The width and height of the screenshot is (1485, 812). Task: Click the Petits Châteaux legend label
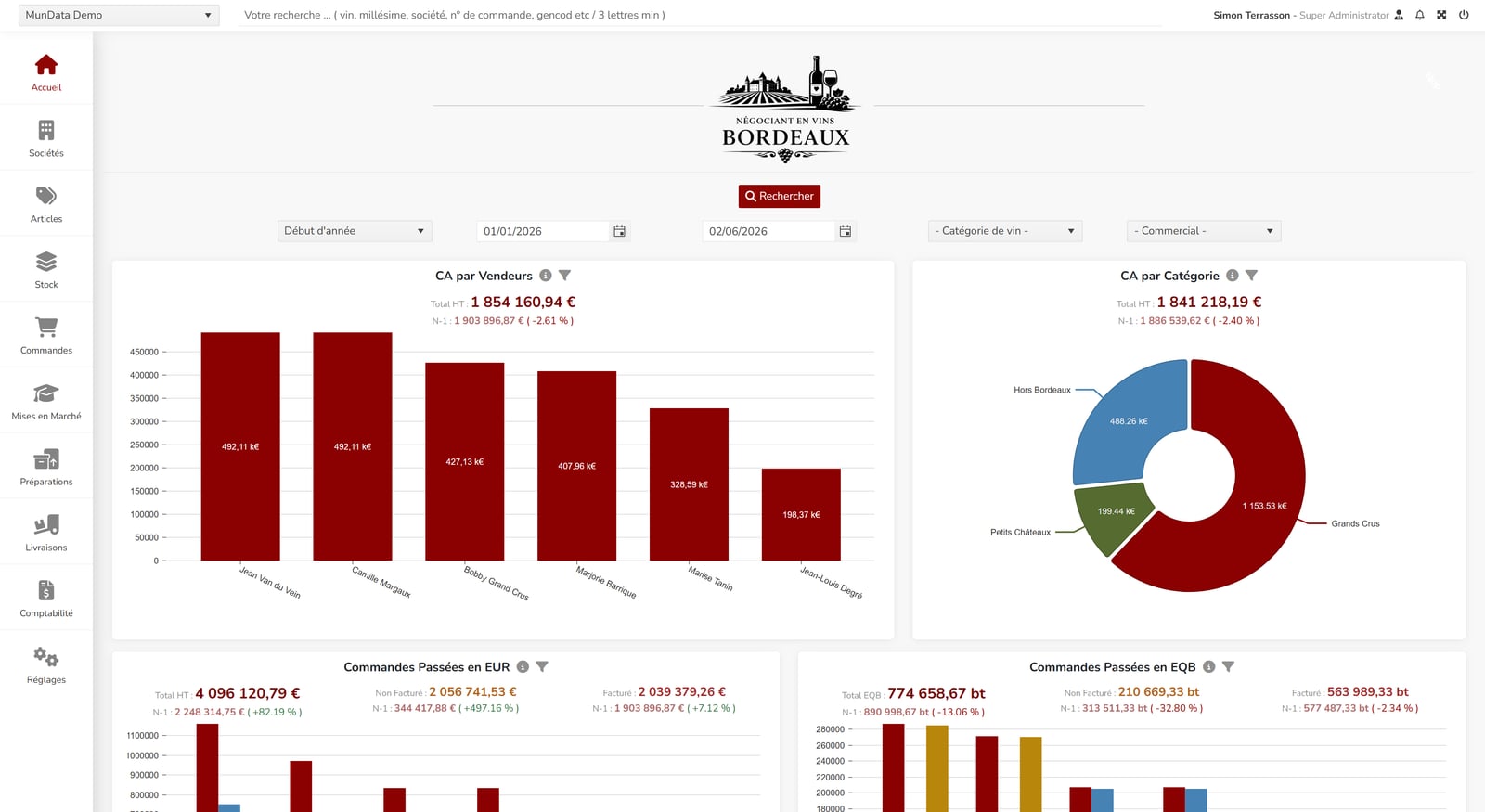click(1020, 532)
